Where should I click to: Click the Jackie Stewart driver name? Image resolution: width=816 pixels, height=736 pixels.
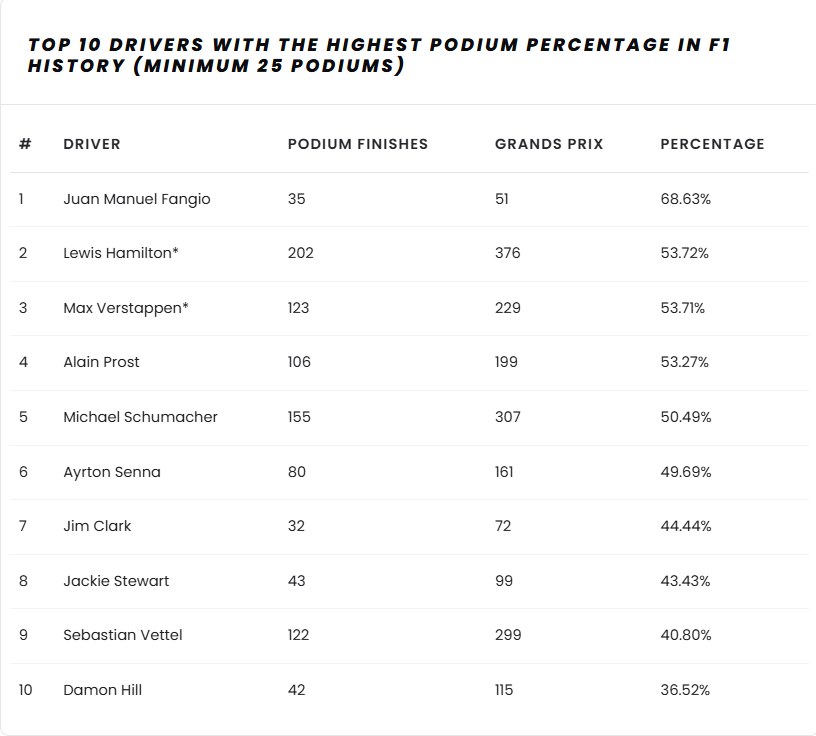[x=116, y=581]
